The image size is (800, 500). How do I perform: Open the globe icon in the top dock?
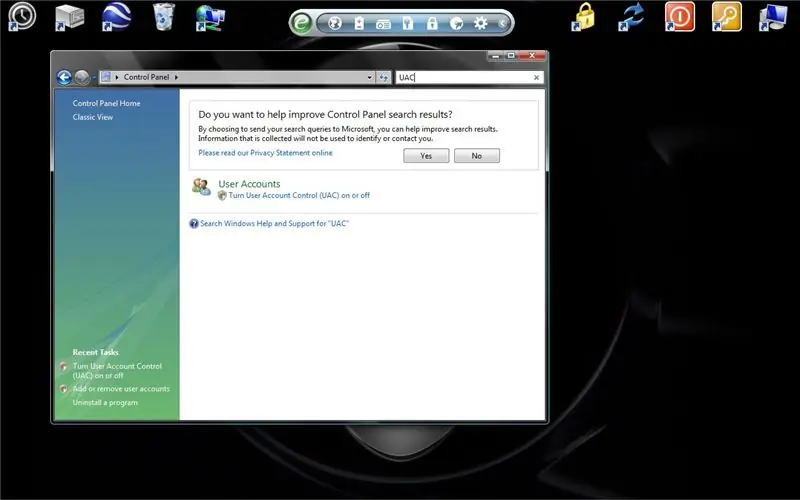tap(335, 23)
